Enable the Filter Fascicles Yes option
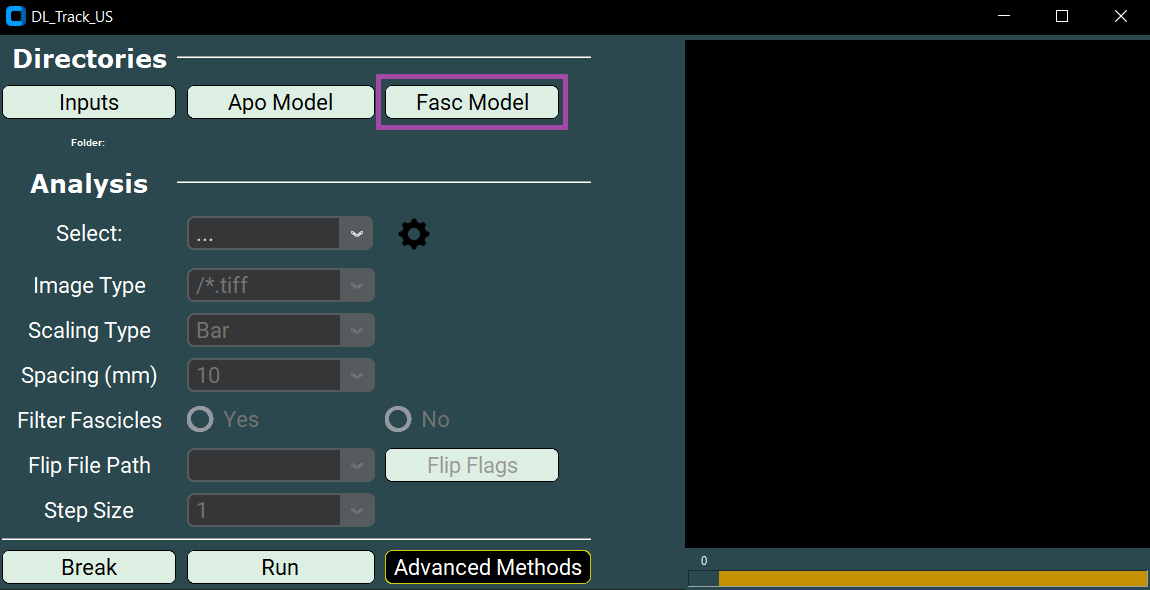Screen dimensions: 1150x590 click(199, 419)
